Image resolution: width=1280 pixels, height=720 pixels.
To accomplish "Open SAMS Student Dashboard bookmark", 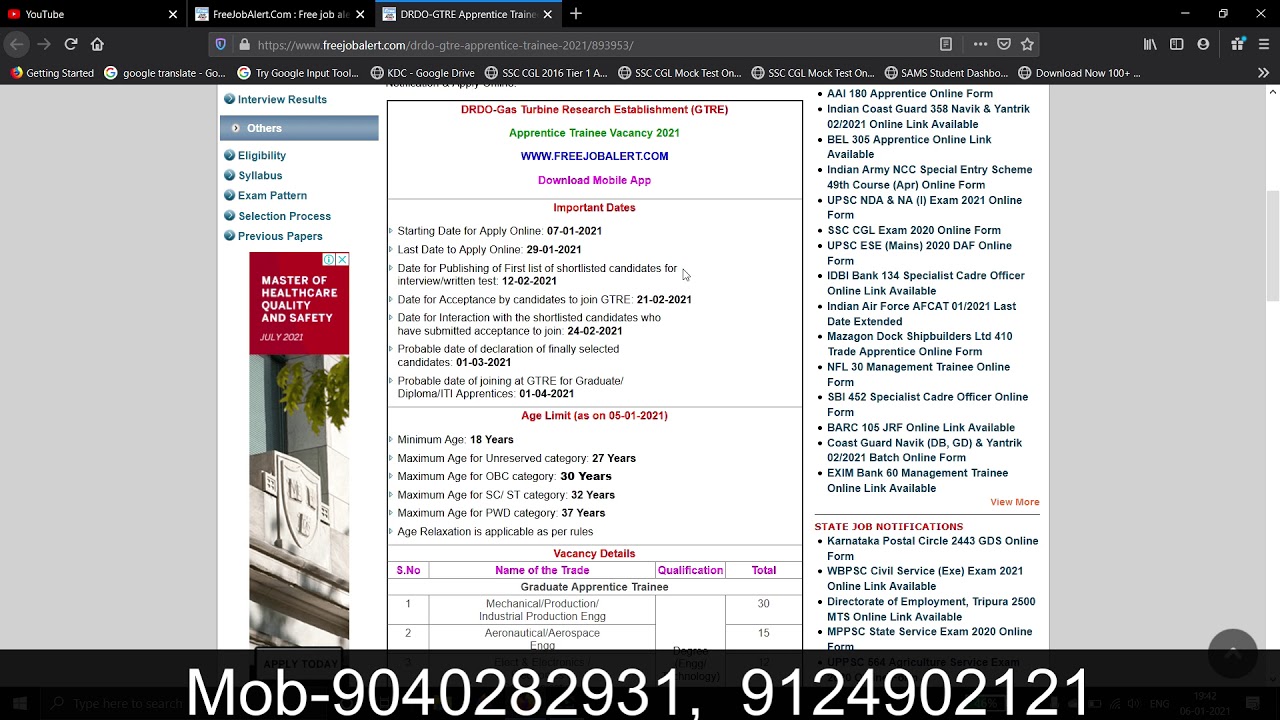I will 946,73.
